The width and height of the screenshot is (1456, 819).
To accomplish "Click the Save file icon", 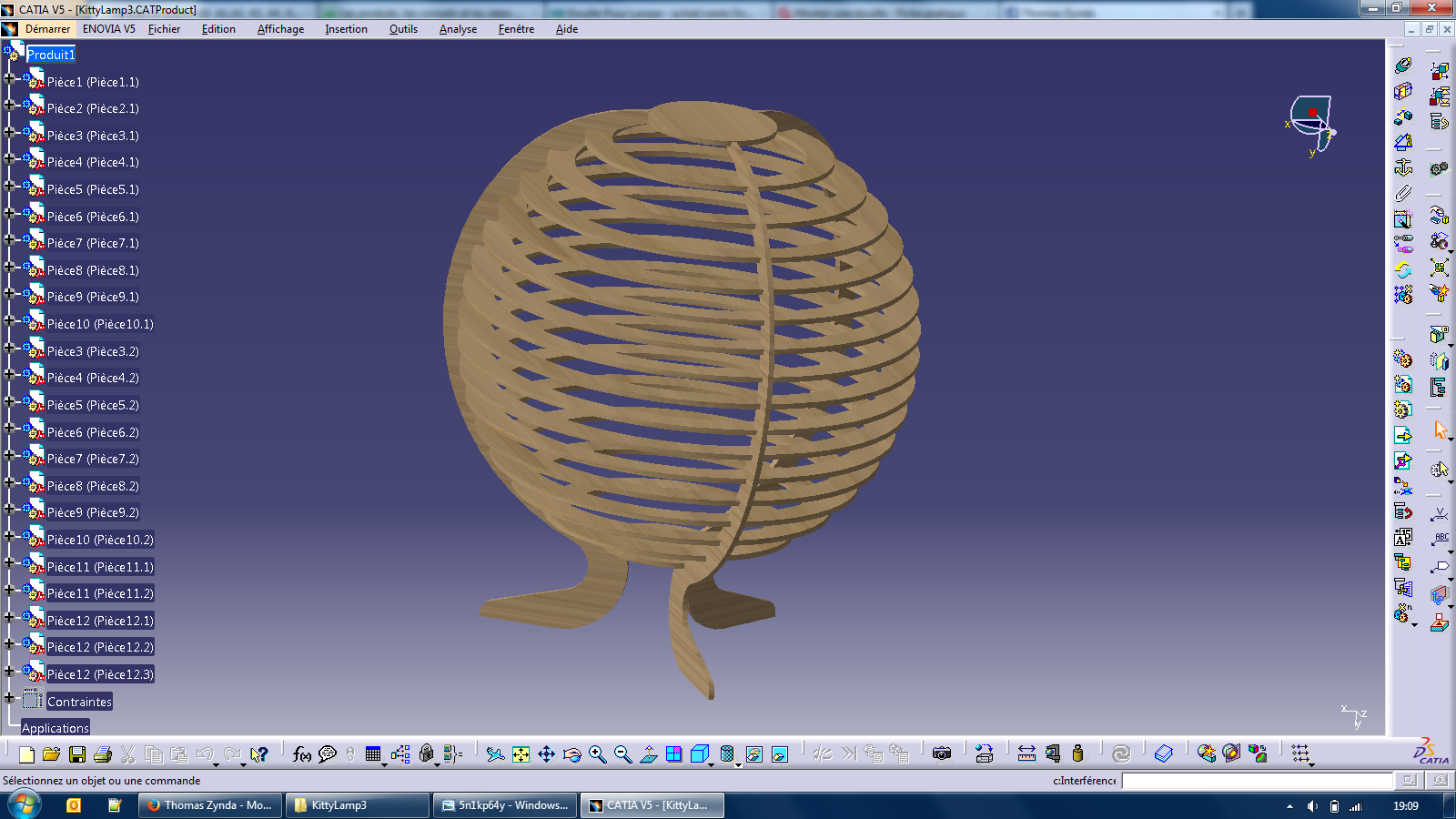I will point(77,754).
